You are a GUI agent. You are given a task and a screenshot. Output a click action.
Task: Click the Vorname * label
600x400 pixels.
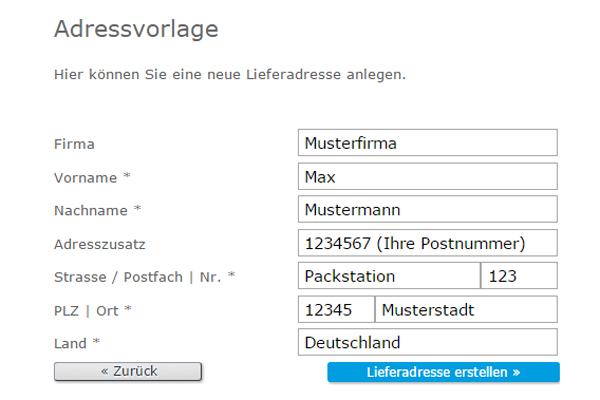click(92, 178)
